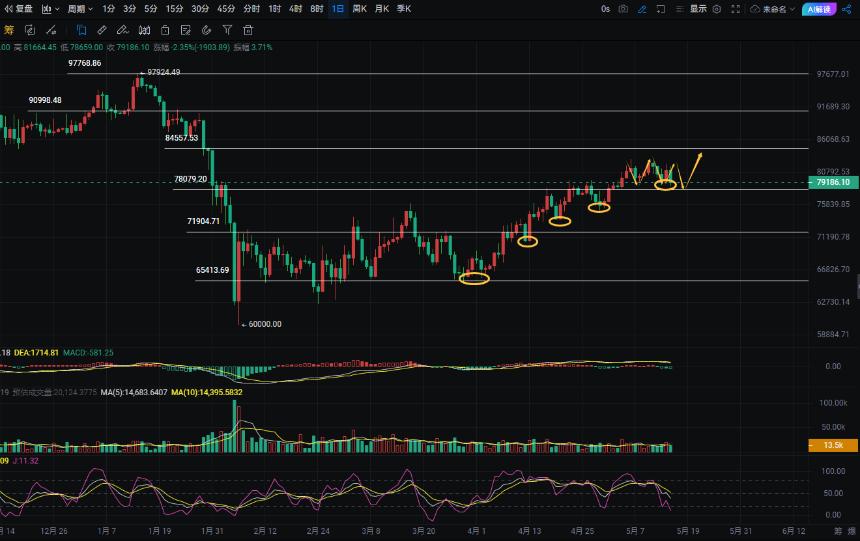Switch to the 季K quarterly chart
Screen dimensions: 860x541
pos(404,9)
